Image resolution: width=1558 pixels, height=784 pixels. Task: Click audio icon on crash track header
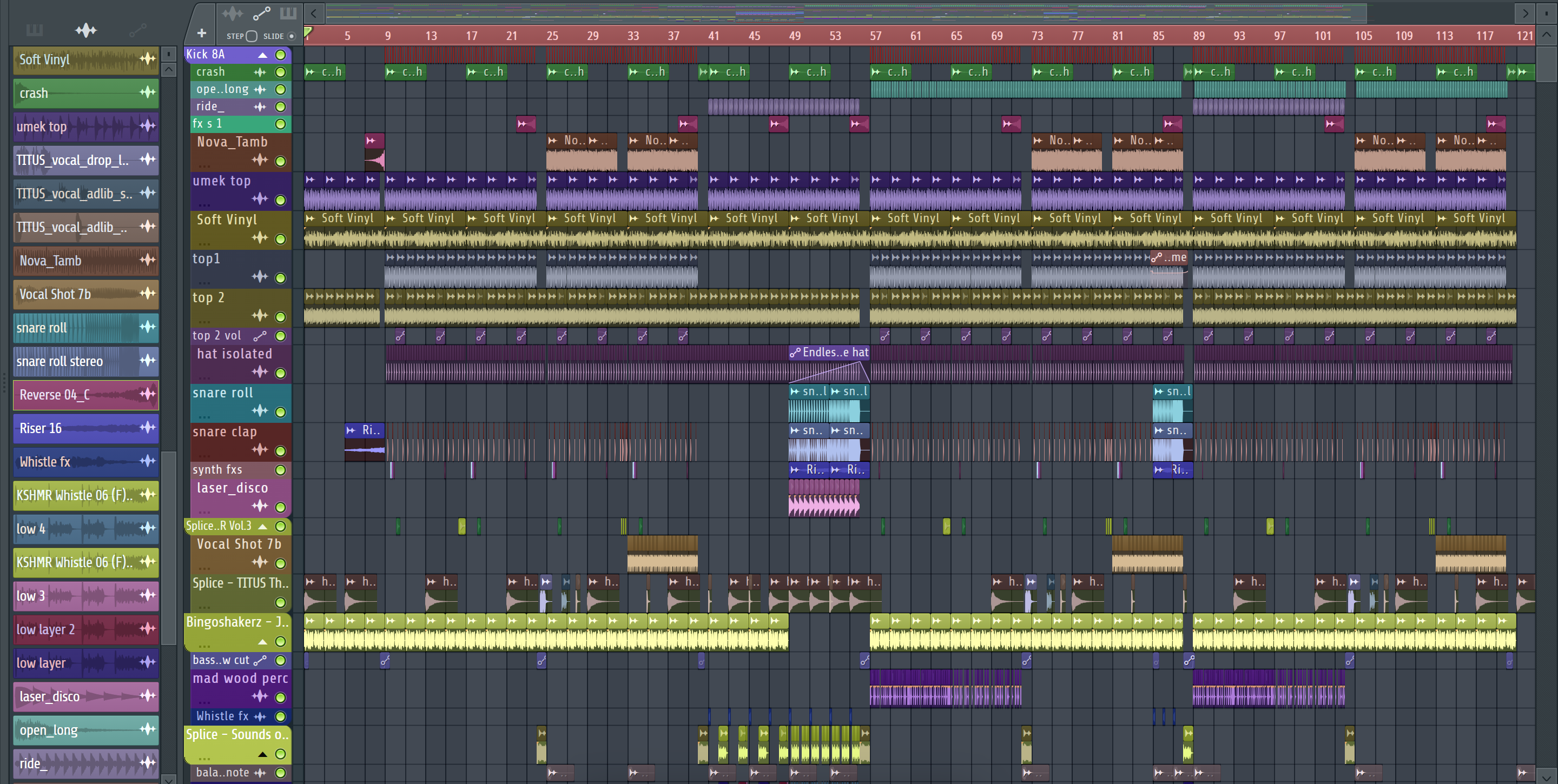click(x=260, y=72)
